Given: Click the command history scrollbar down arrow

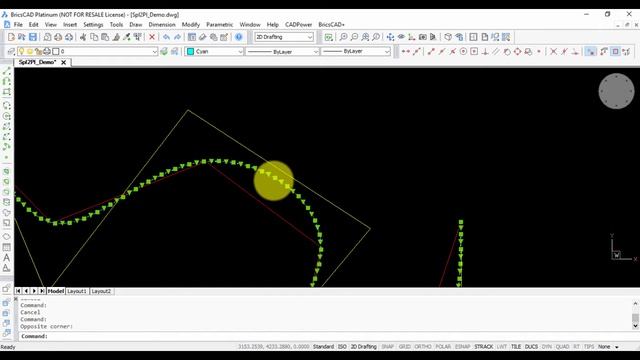Looking at the screenshot, I should [x=635, y=326].
